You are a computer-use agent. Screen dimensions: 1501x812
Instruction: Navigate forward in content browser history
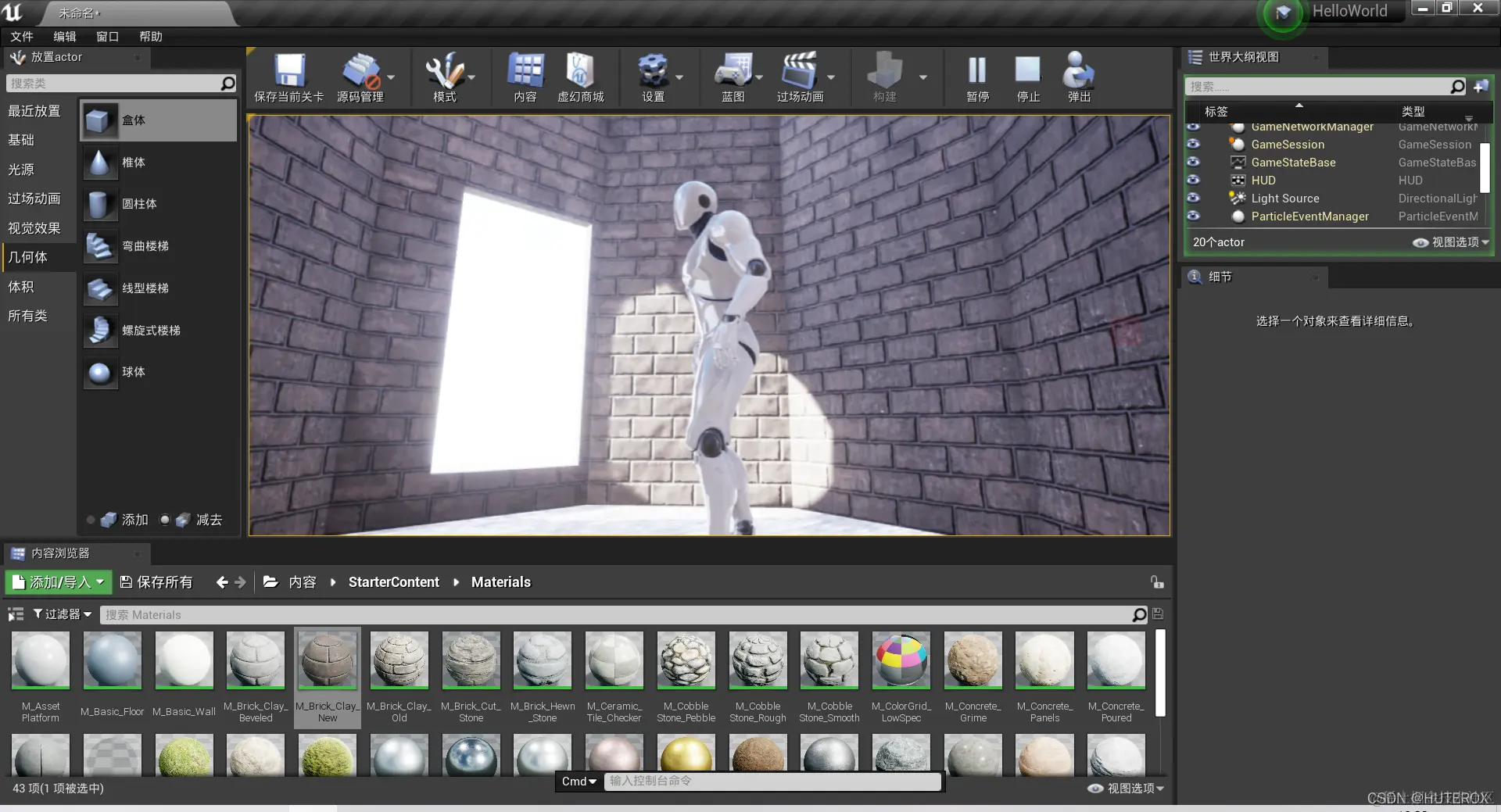tap(240, 582)
